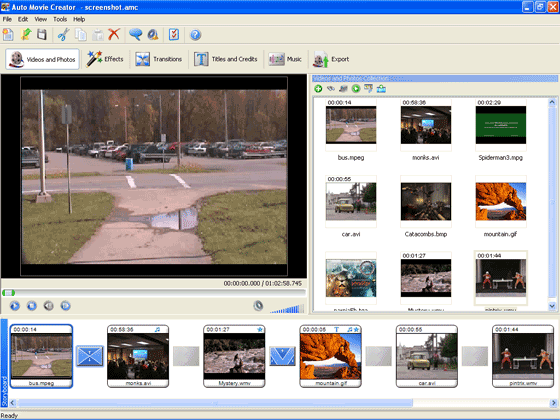Open the View menu
Image resolution: width=560 pixels, height=420 pixels.
pyautogui.click(x=40, y=19)
